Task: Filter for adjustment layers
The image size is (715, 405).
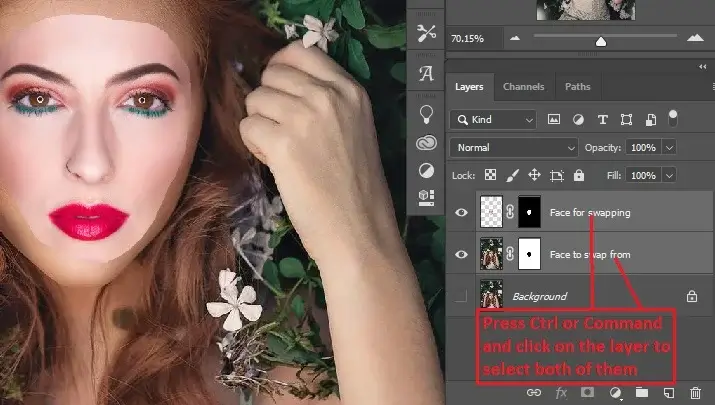Action: [x=578, y=119]
